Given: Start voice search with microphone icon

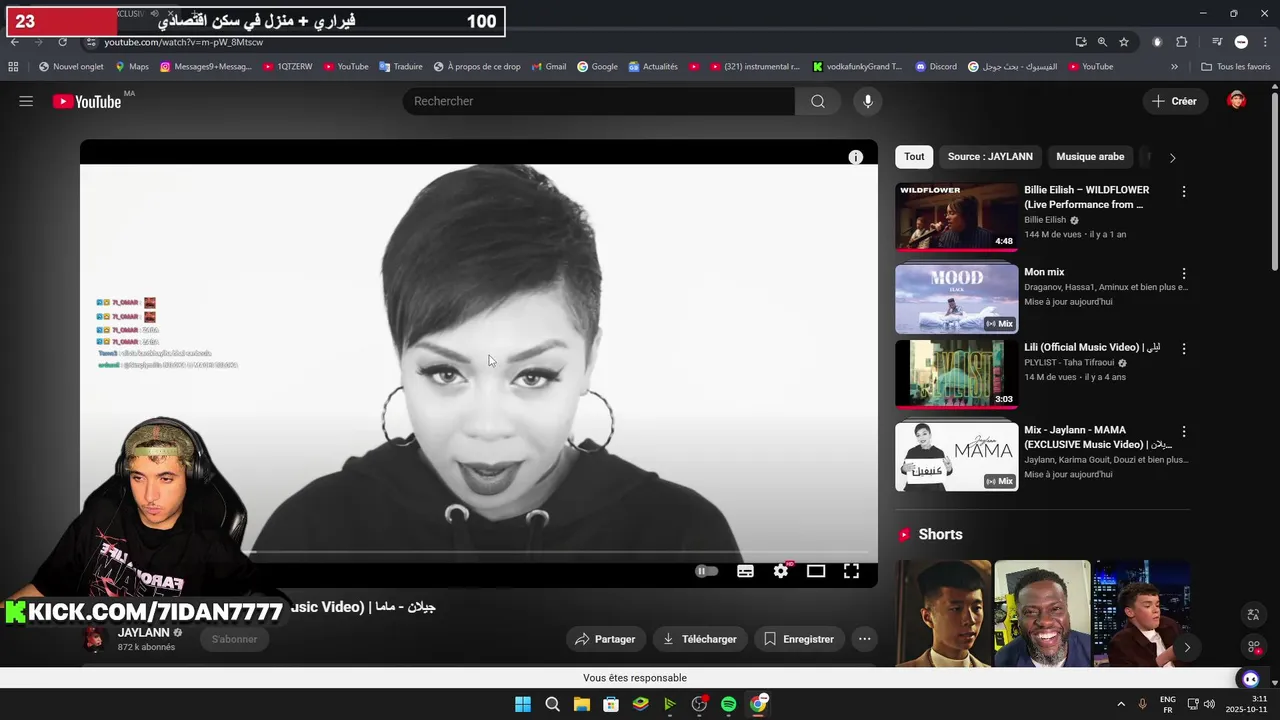Looking at the screenshot, I should [868, 101].
